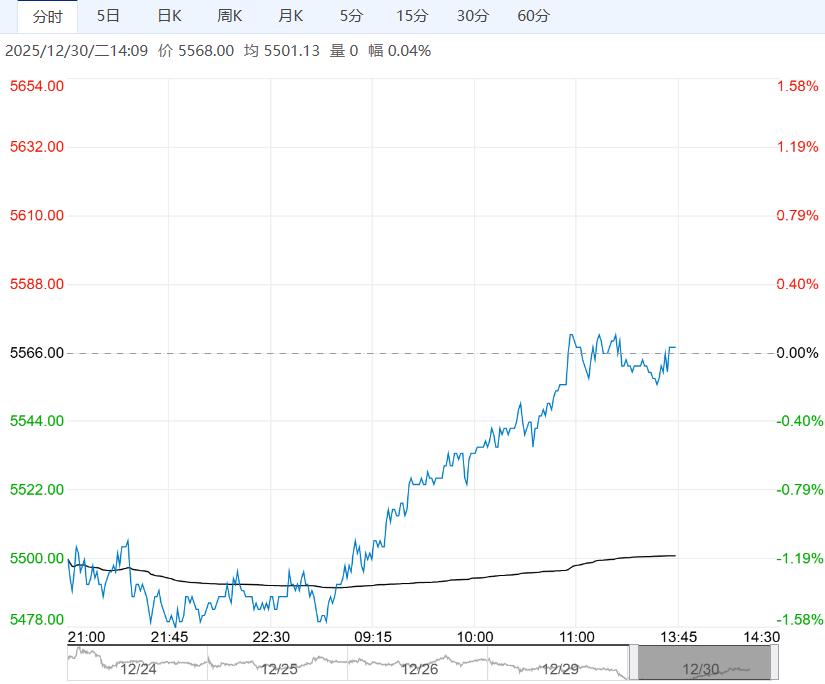Click the left handle of range slider

point(633,662)
